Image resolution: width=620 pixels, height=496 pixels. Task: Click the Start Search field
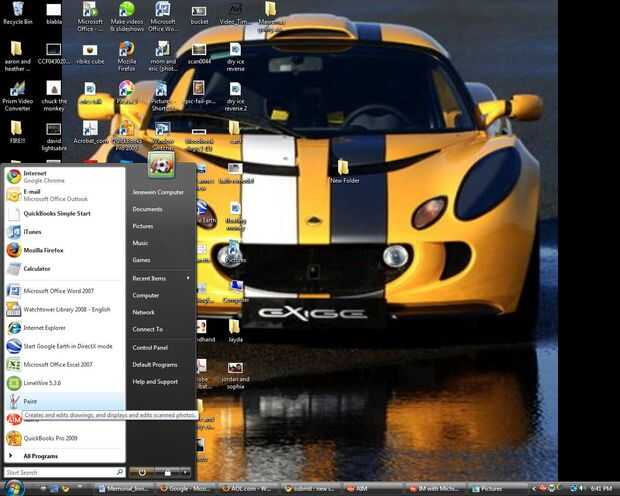64,472
